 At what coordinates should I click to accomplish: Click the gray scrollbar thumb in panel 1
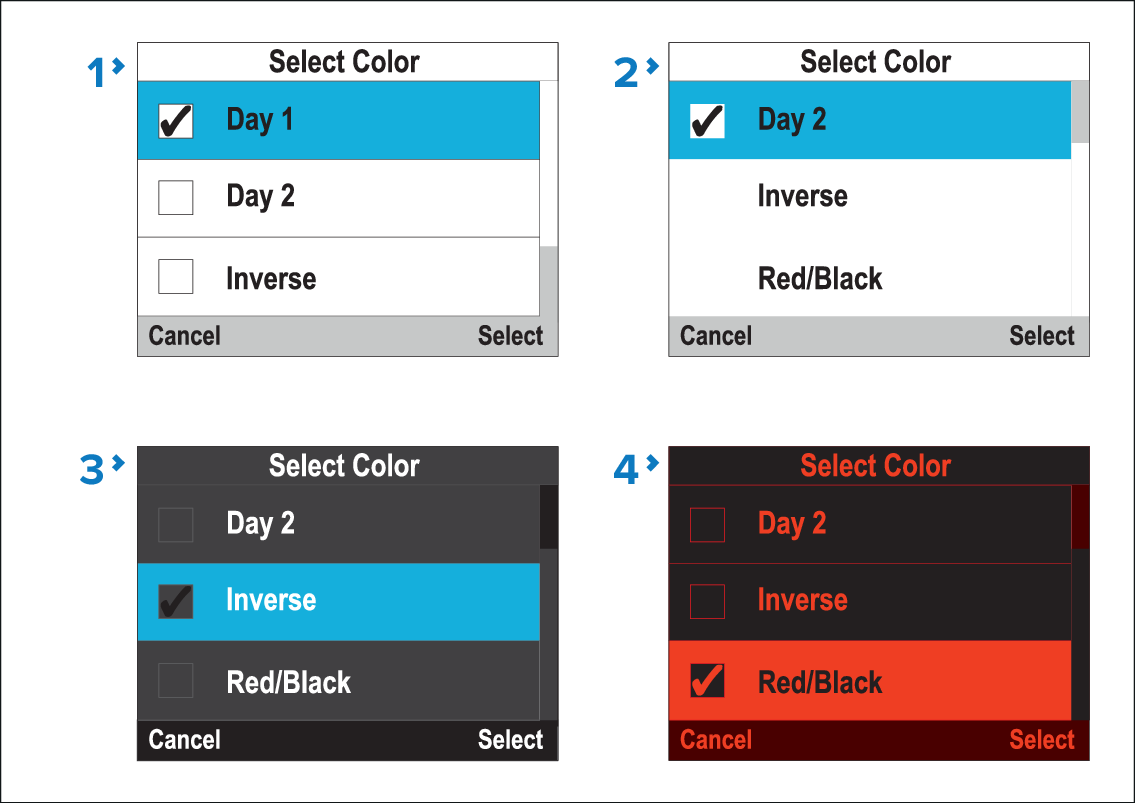pos(549,281)
